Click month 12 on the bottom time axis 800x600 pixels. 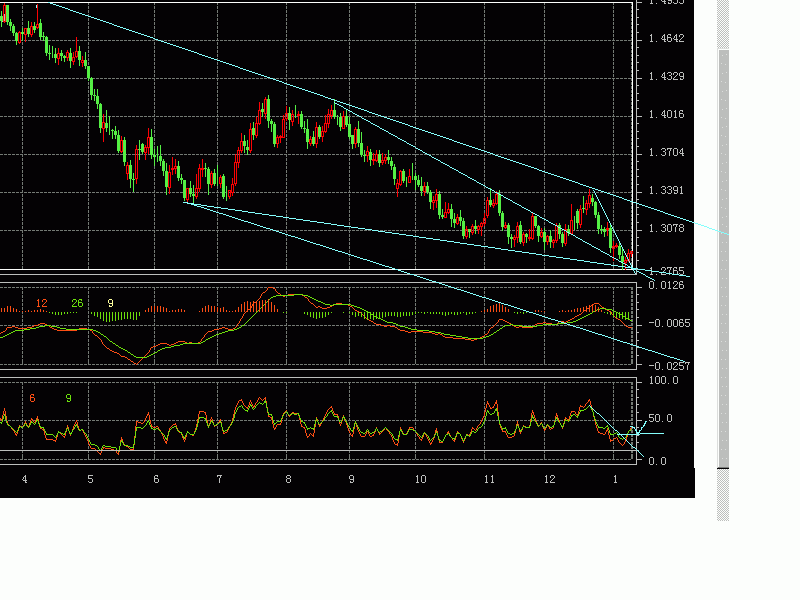tap(549, 480)
